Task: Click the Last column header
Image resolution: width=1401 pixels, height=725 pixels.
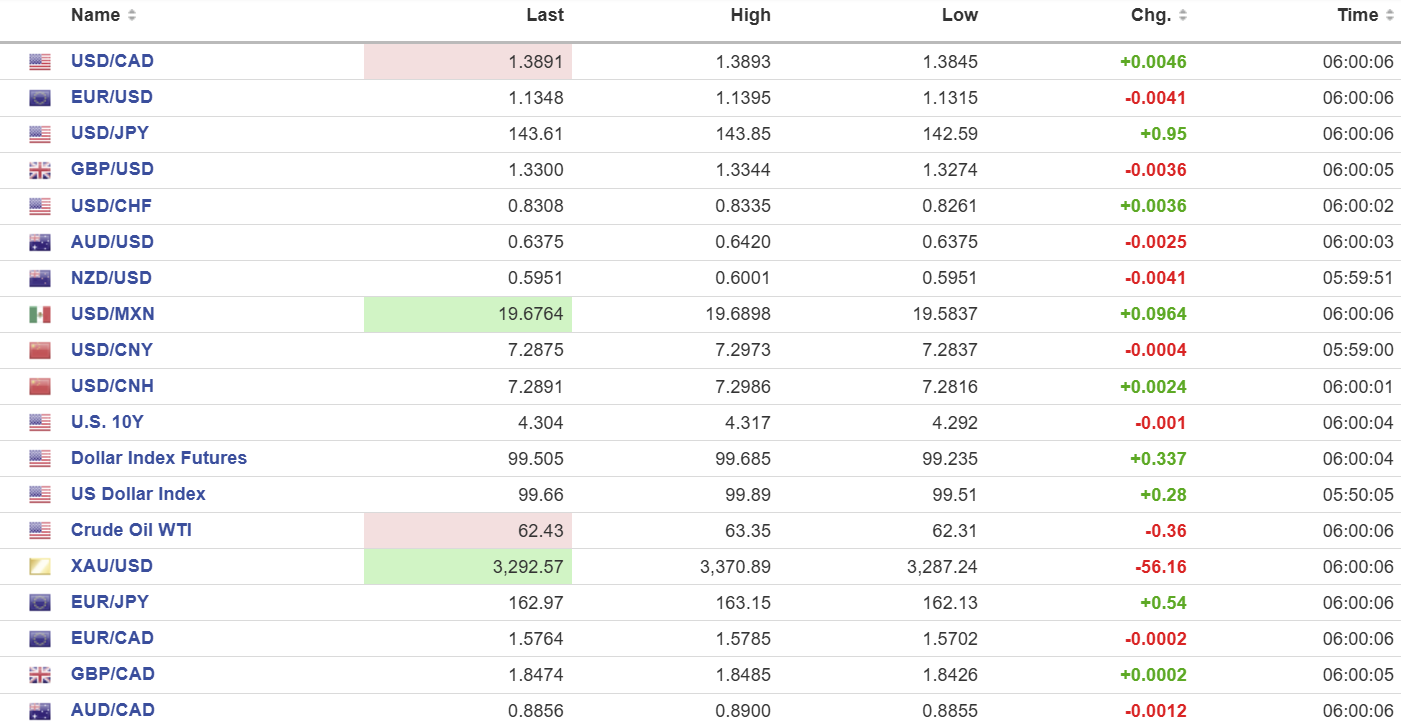Action: (545, 16)
